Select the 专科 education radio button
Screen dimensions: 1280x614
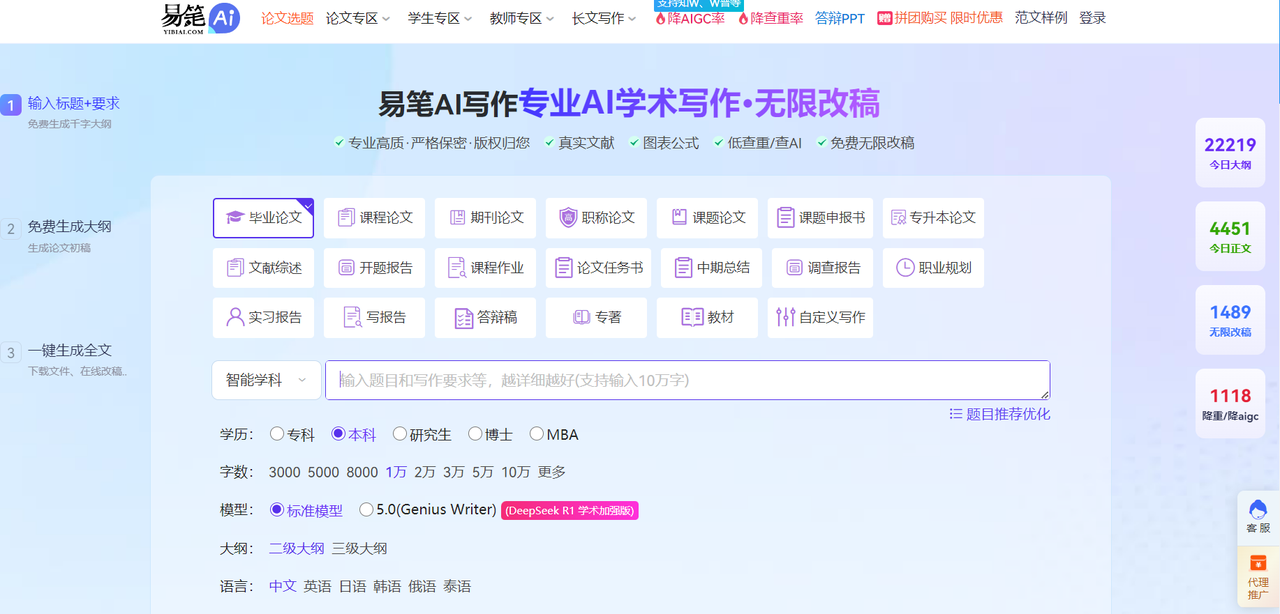(x=277, y=434)
